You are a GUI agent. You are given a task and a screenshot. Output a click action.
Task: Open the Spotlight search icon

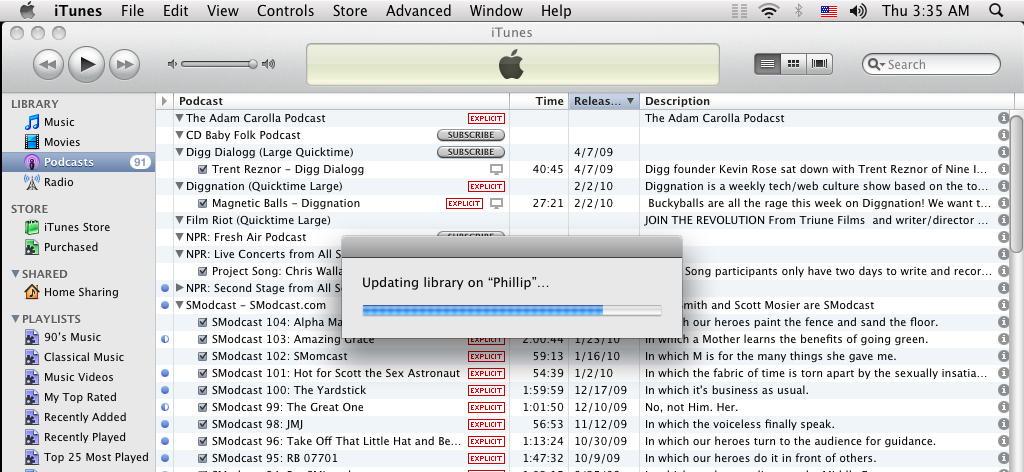996,10
